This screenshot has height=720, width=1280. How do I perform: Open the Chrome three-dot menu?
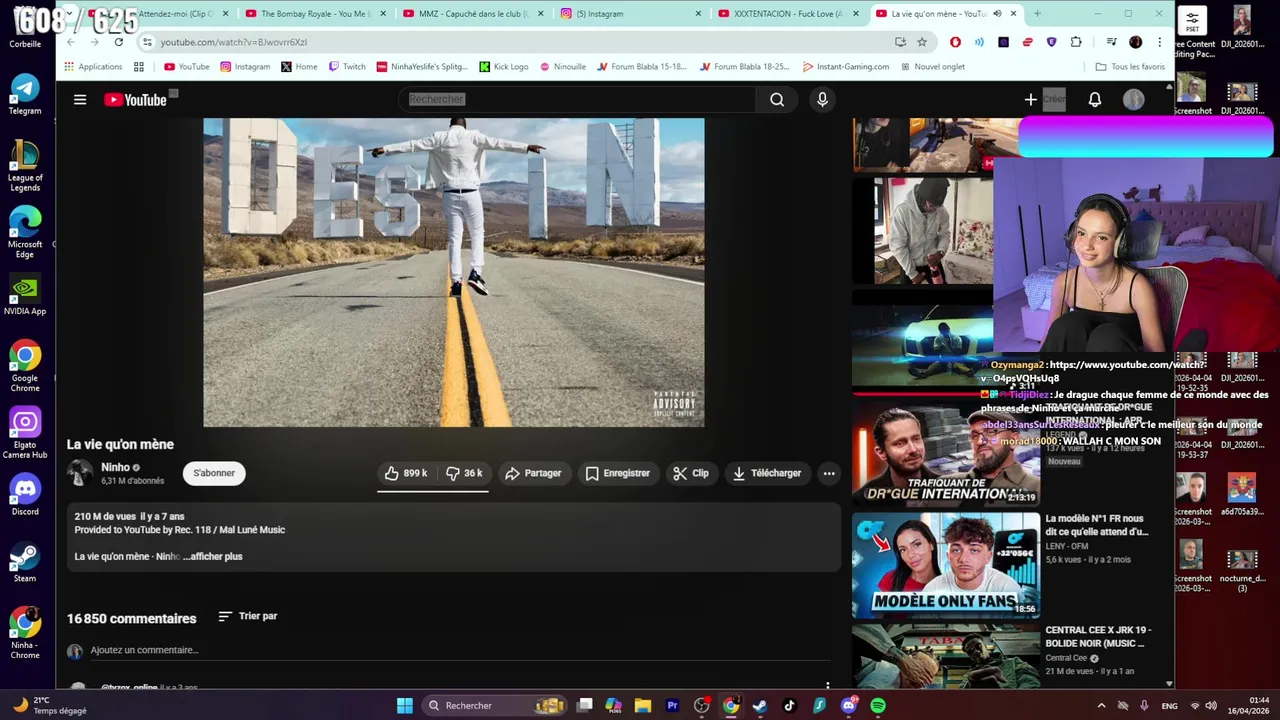(1159, 42)
